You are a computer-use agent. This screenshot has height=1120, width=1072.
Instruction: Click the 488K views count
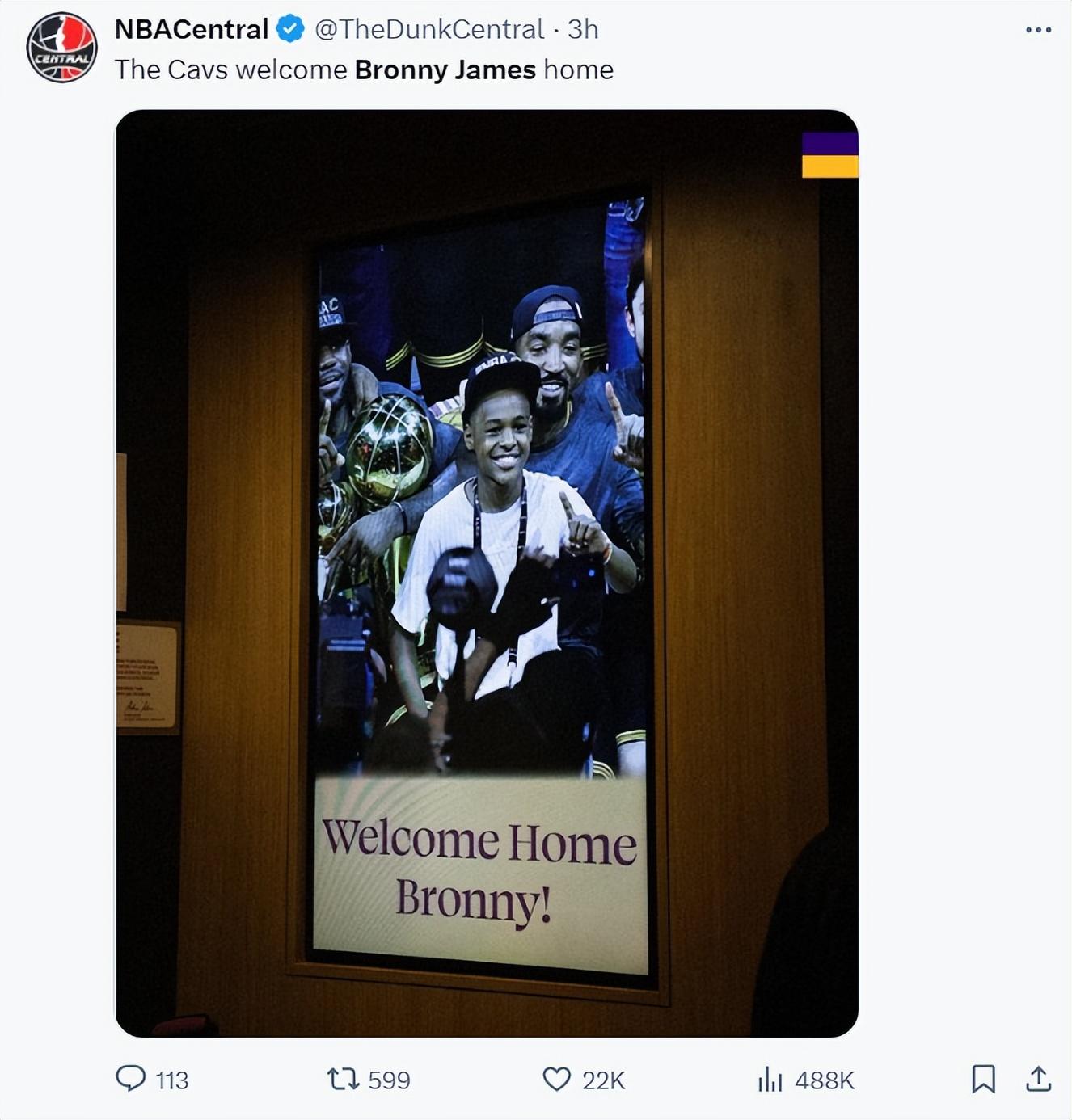point(825,1080)
